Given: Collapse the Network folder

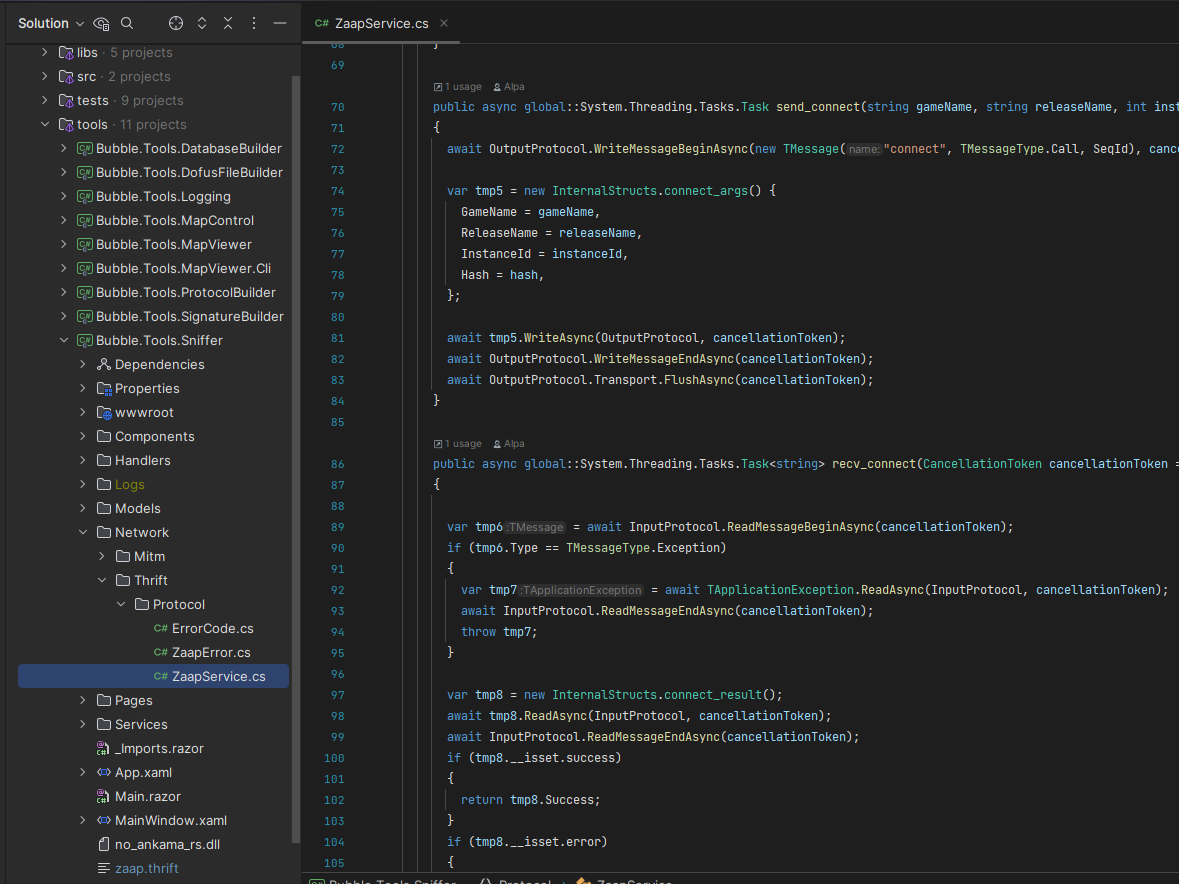Looking at the screenshot, I should 83,532.
